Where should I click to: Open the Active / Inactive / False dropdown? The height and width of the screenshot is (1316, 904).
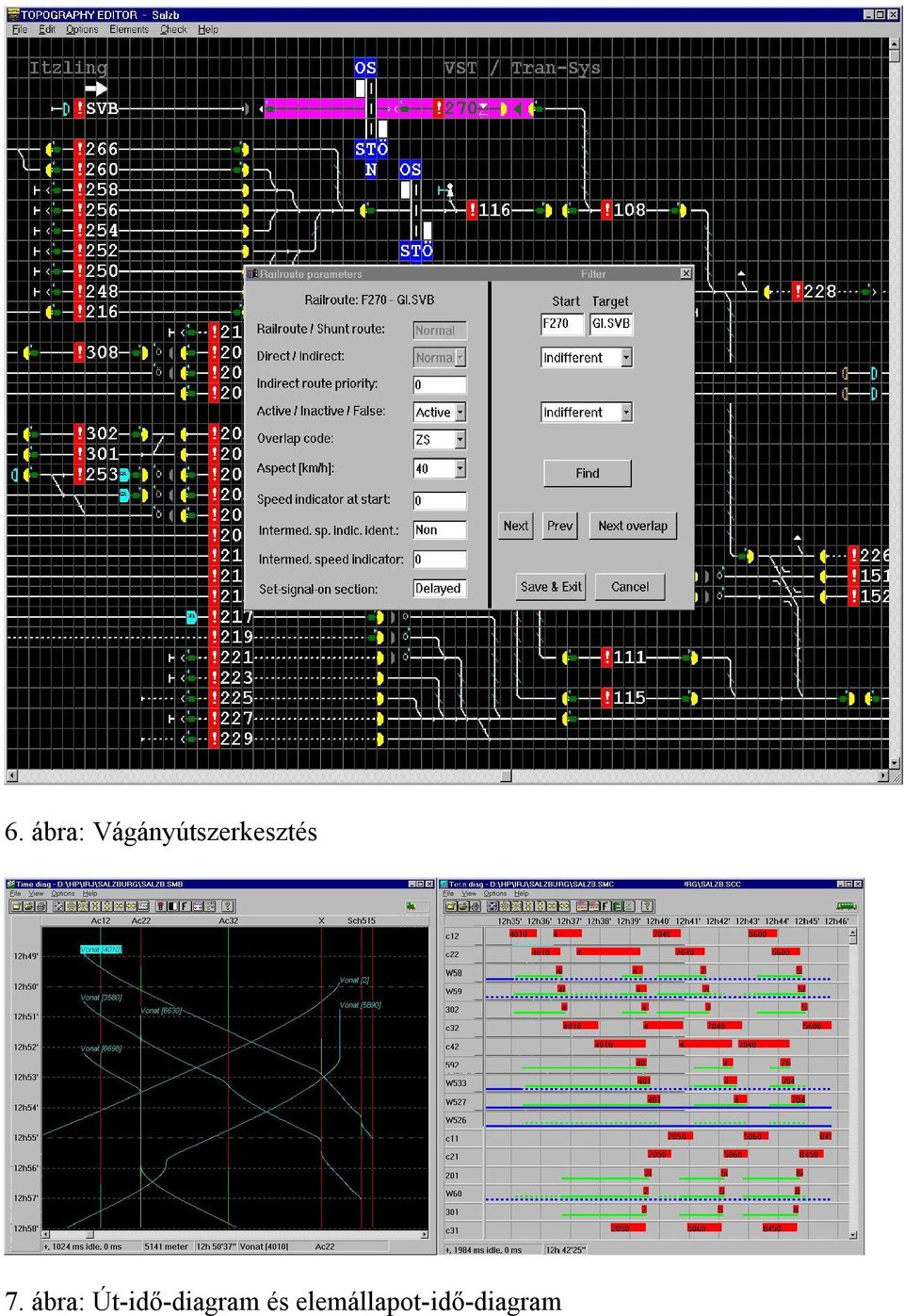[x=460, y=413]
